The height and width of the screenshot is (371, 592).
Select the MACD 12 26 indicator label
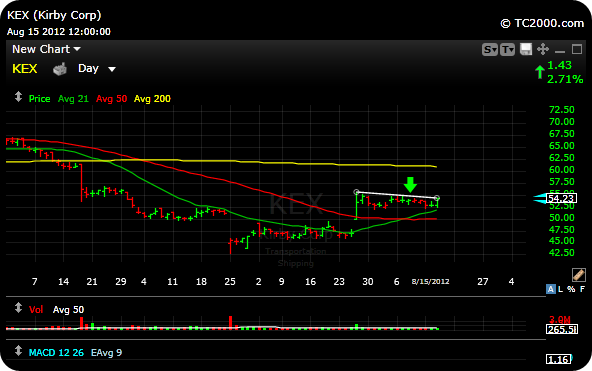tap(56, 353)
